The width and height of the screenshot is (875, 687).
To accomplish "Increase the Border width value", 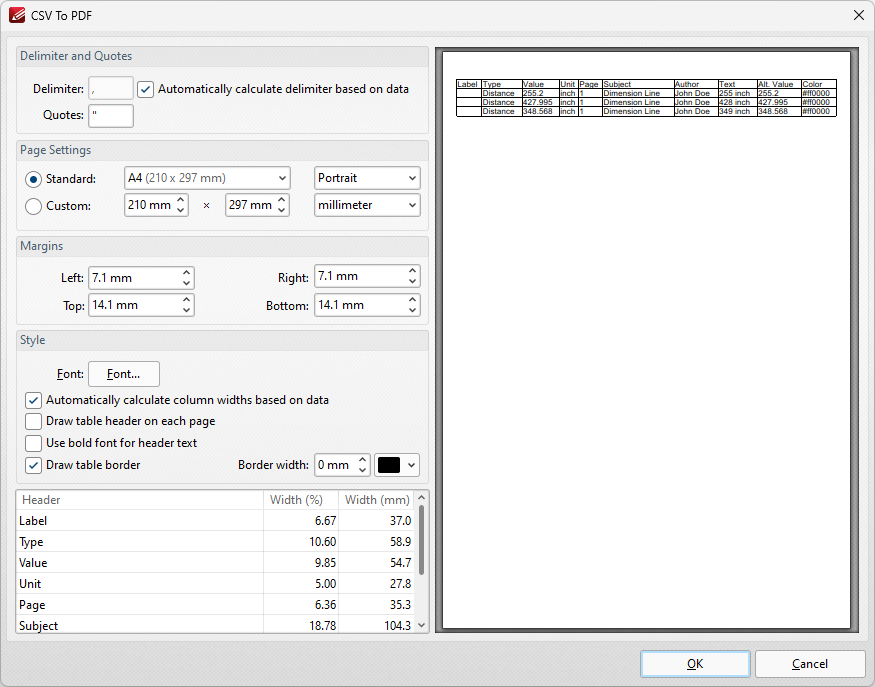I will pos(363,459).
